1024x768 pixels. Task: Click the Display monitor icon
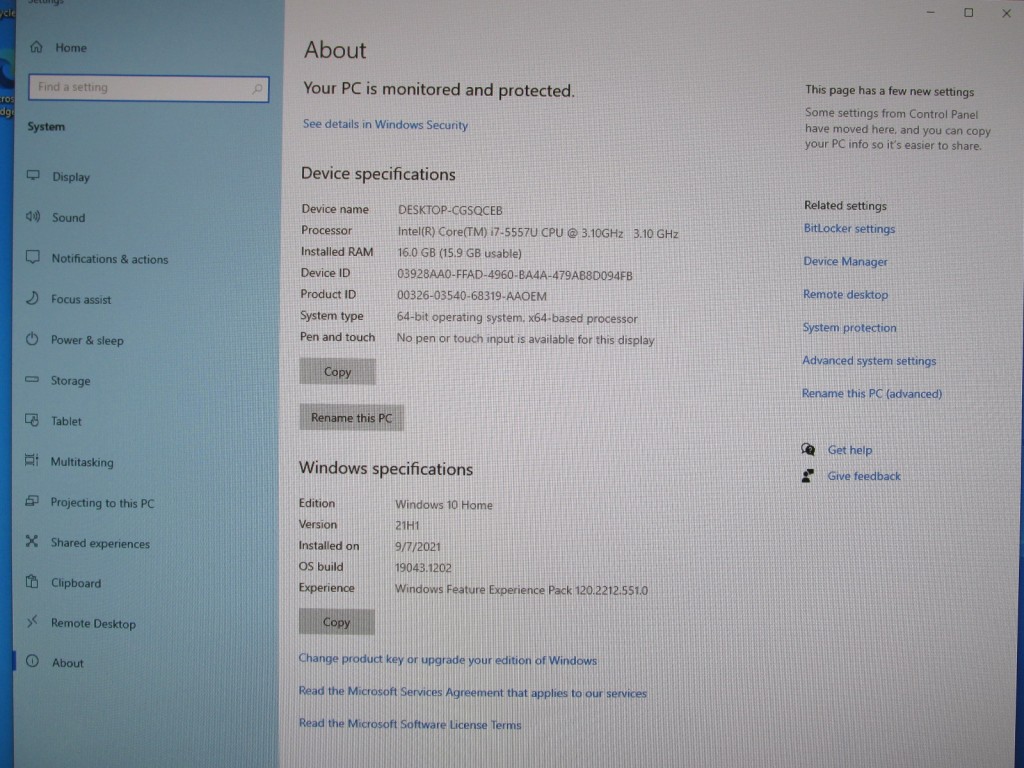click(x=33, y=176)
